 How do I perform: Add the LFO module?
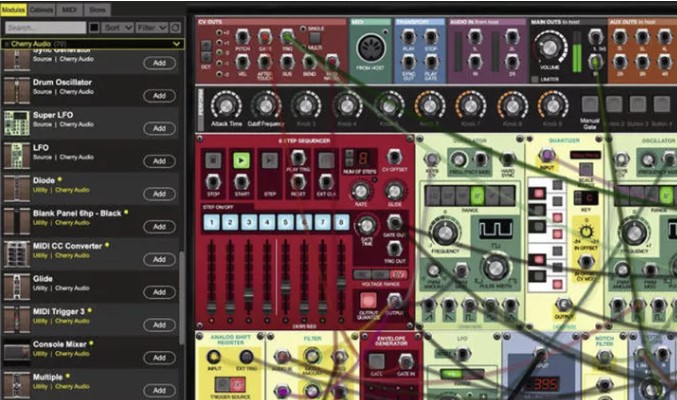[x=159, y=161]
